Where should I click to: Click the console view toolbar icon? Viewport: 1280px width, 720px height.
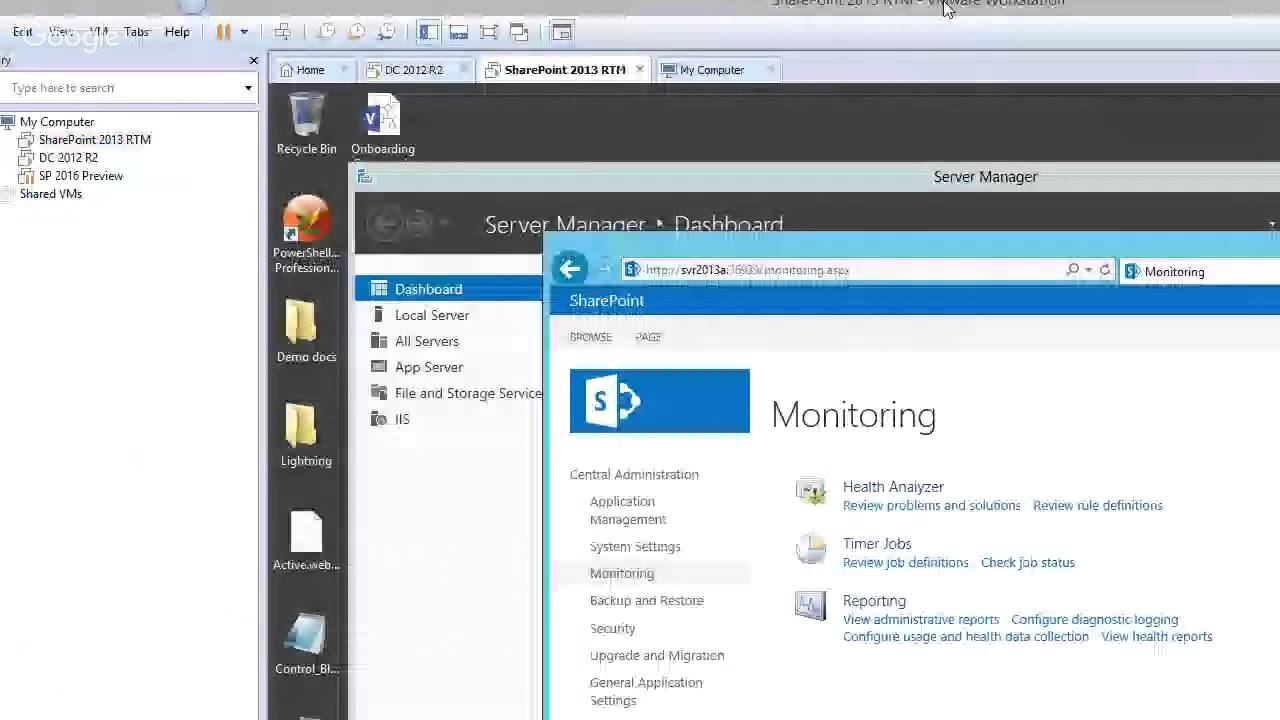coord(562,32)
